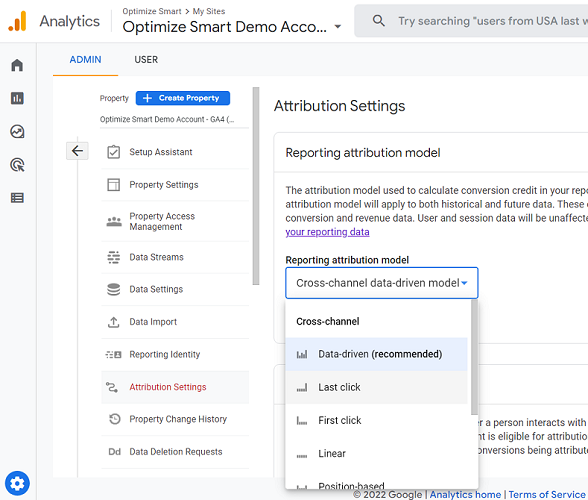Open the Analytics home footer link
Screen dimensions: 588x500
(x=465, y=494)
